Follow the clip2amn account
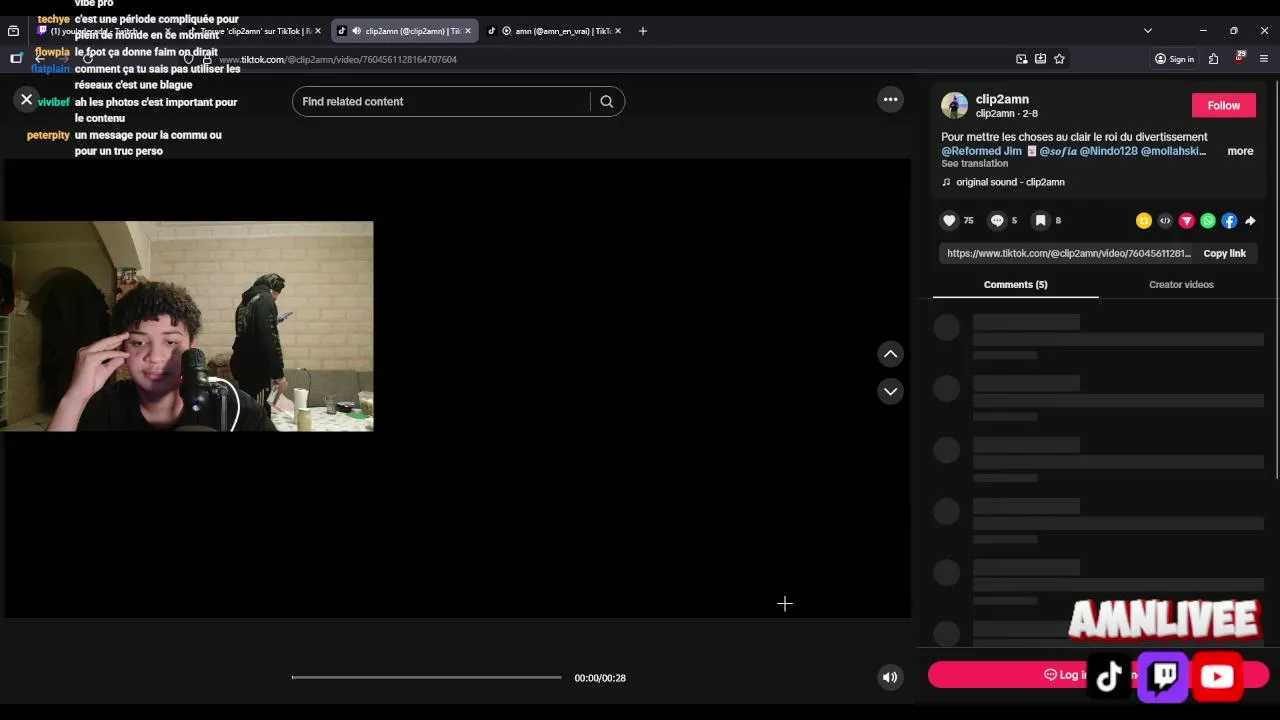 [x=1223, y=105]
